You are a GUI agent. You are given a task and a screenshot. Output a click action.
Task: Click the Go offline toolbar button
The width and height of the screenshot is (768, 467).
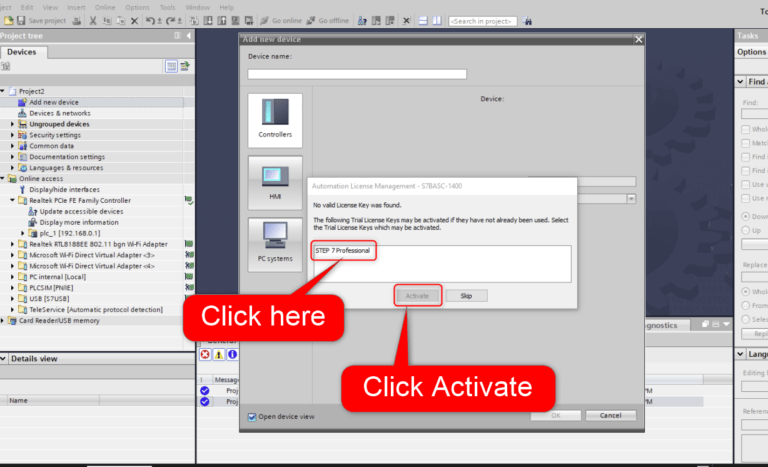[328, 20]
